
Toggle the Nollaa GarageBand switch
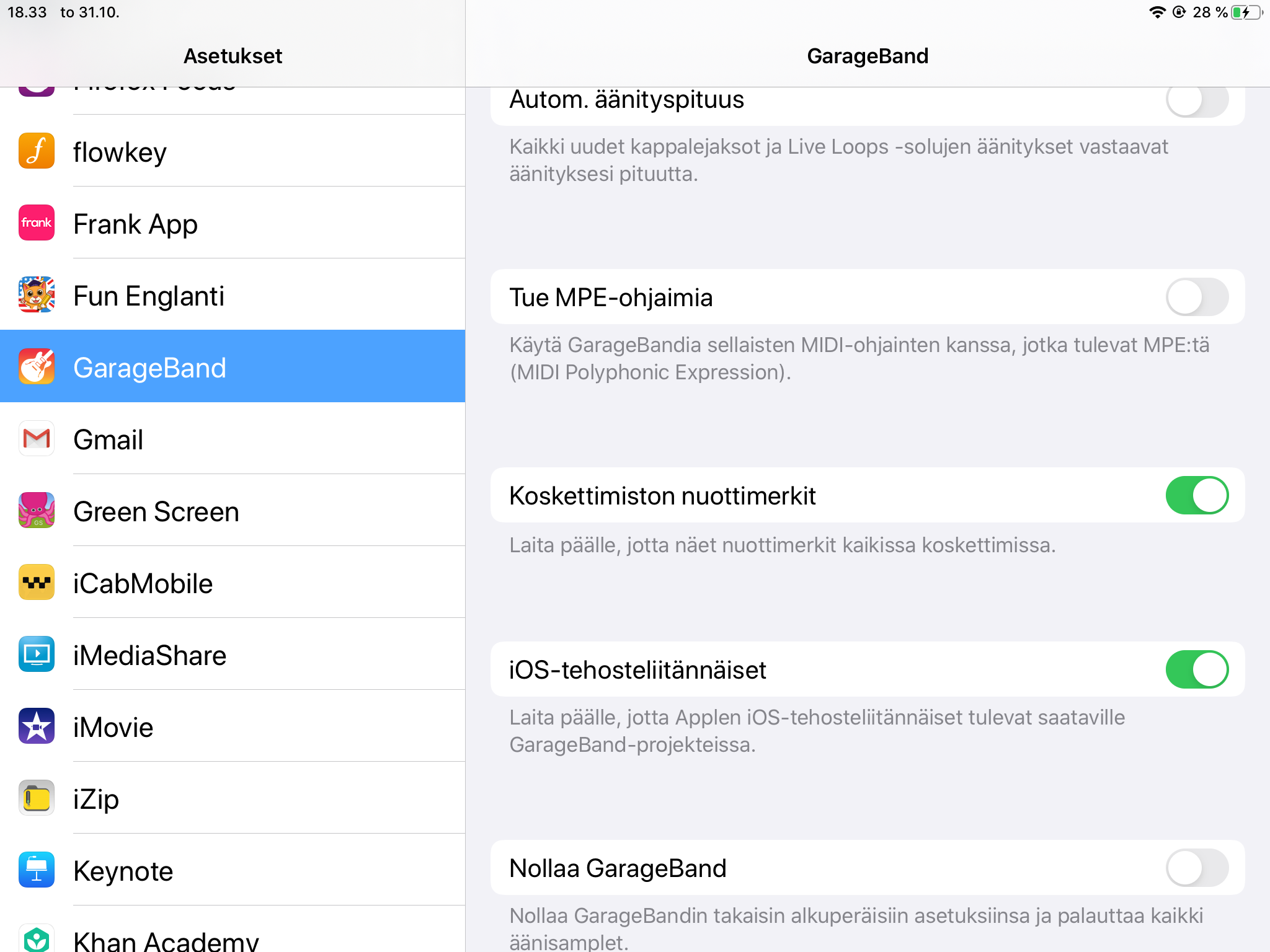coord(1196,868)
